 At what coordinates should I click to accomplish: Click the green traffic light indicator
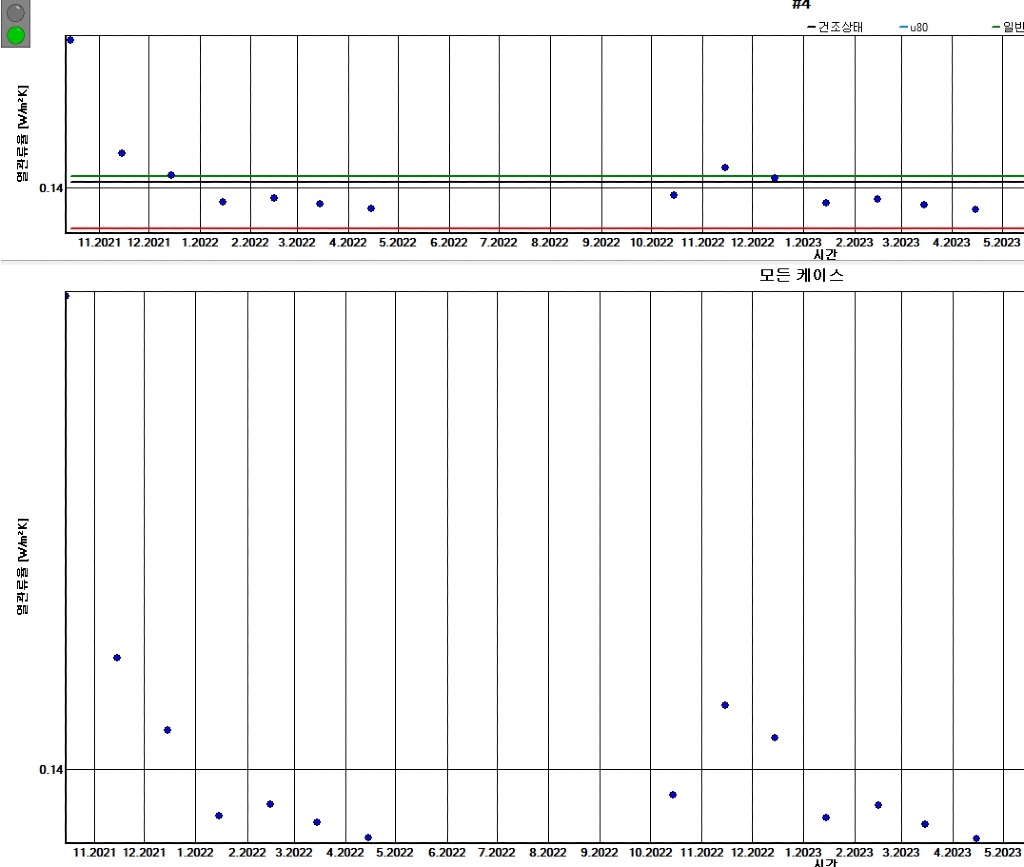point(16,35)
